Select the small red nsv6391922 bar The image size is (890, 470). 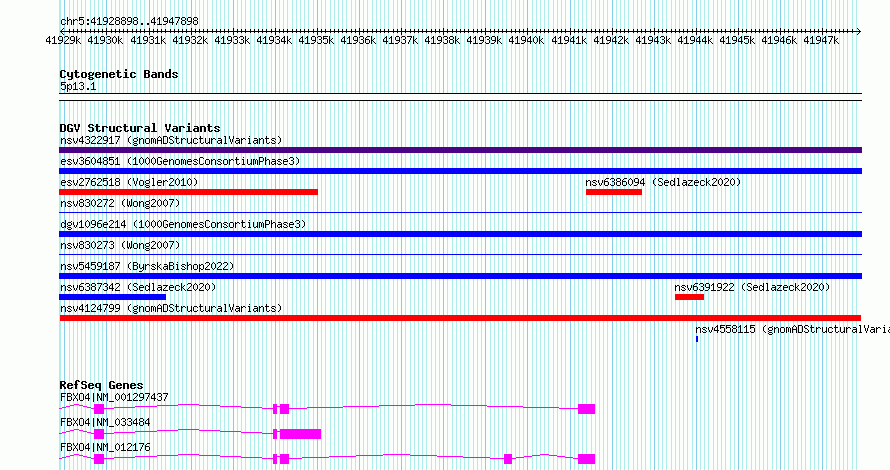pos(689,297)
